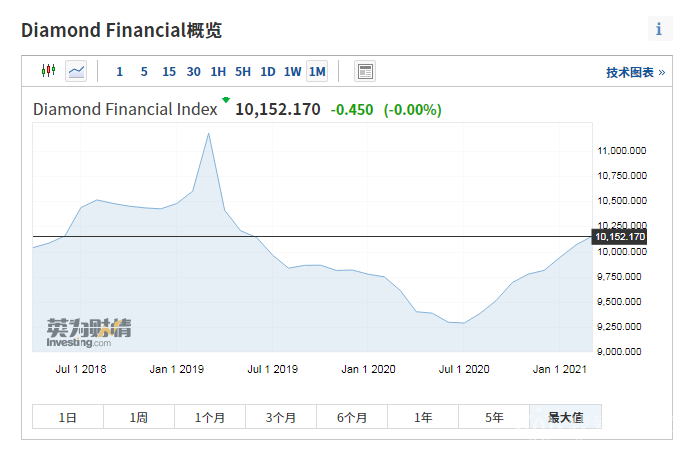Click the green down arrow indicator
The image size is (690, 457).
226,100
